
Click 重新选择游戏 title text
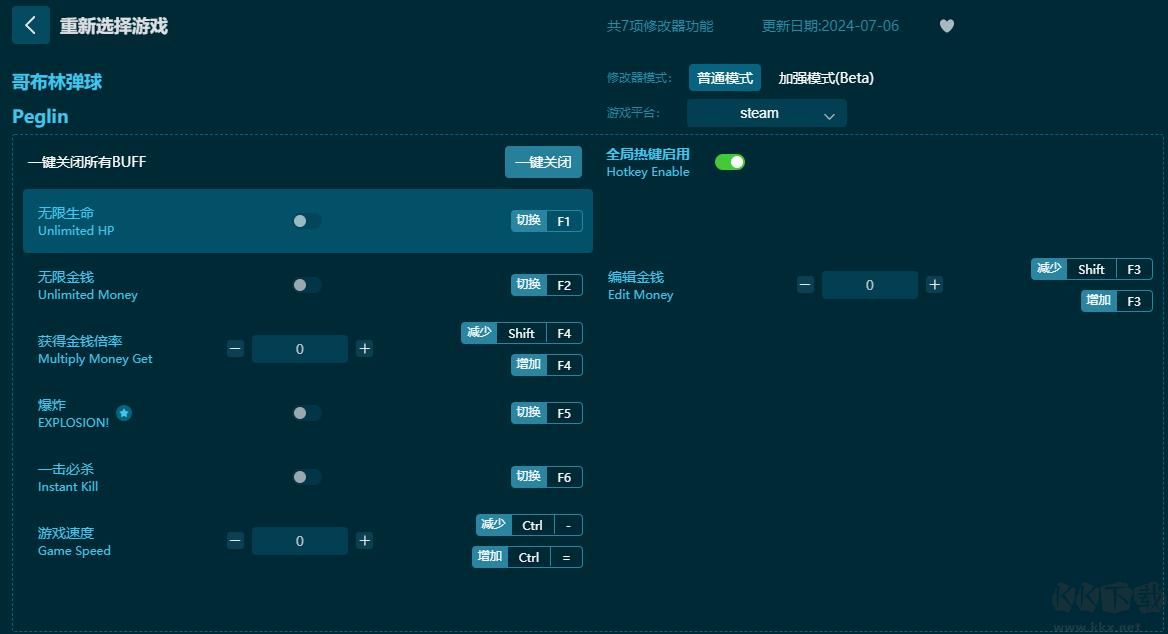pos(114,26)
